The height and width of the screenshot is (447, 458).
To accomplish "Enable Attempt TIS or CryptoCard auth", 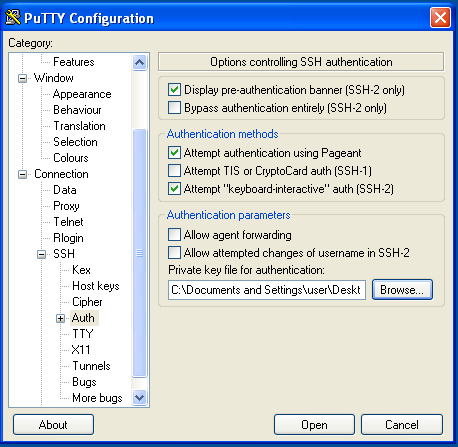I will click(x=174, y=171).
